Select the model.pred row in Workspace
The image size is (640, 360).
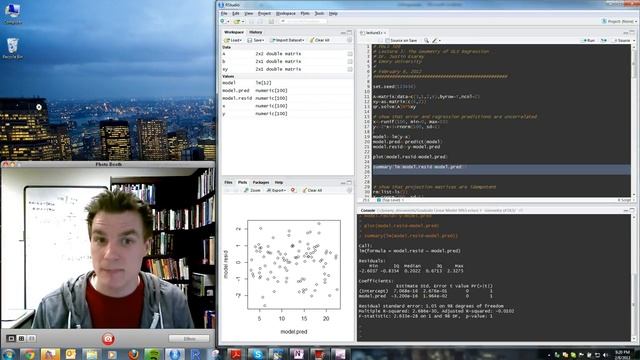[287, 91]
